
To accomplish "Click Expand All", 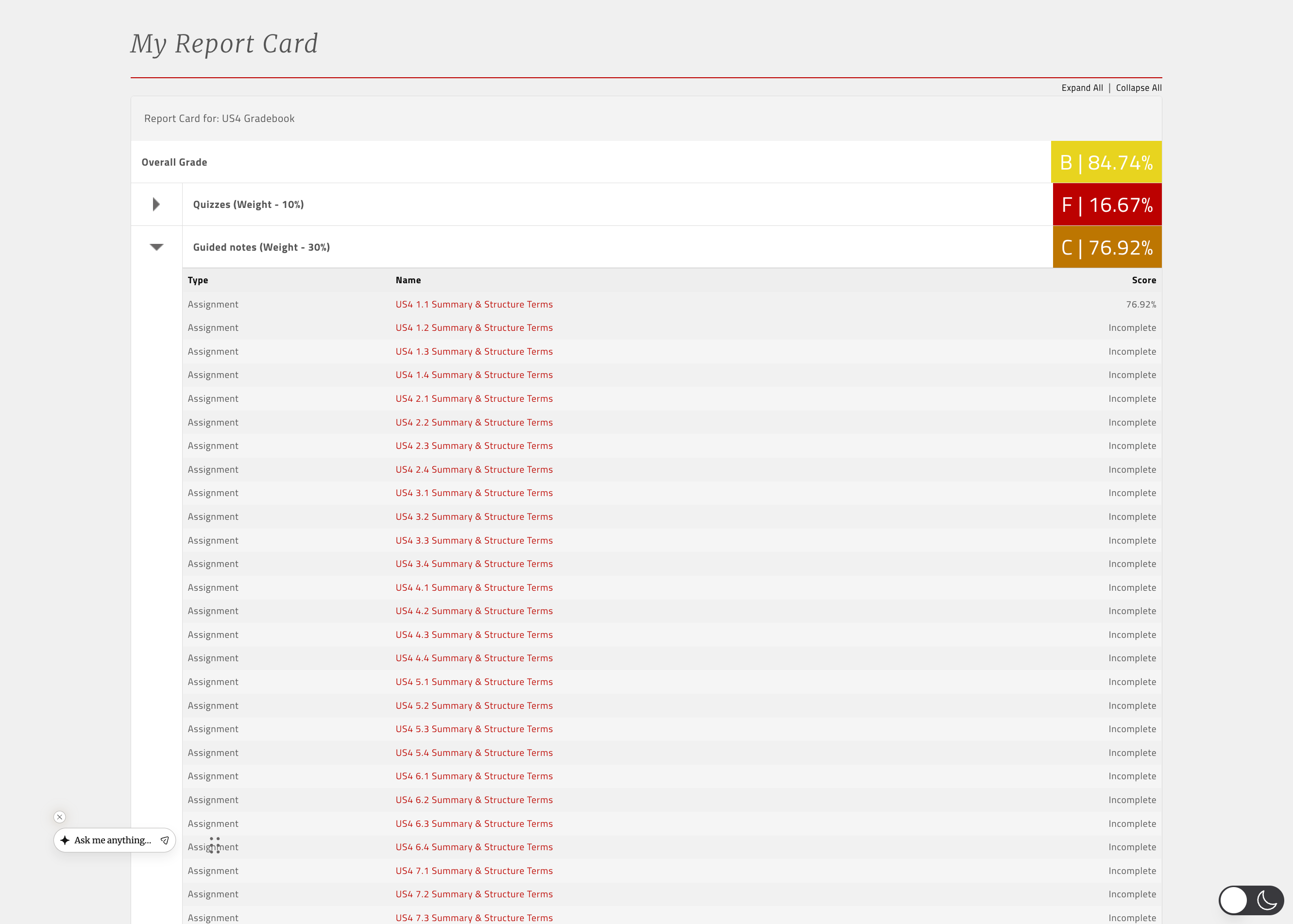I will [1082, 87].
